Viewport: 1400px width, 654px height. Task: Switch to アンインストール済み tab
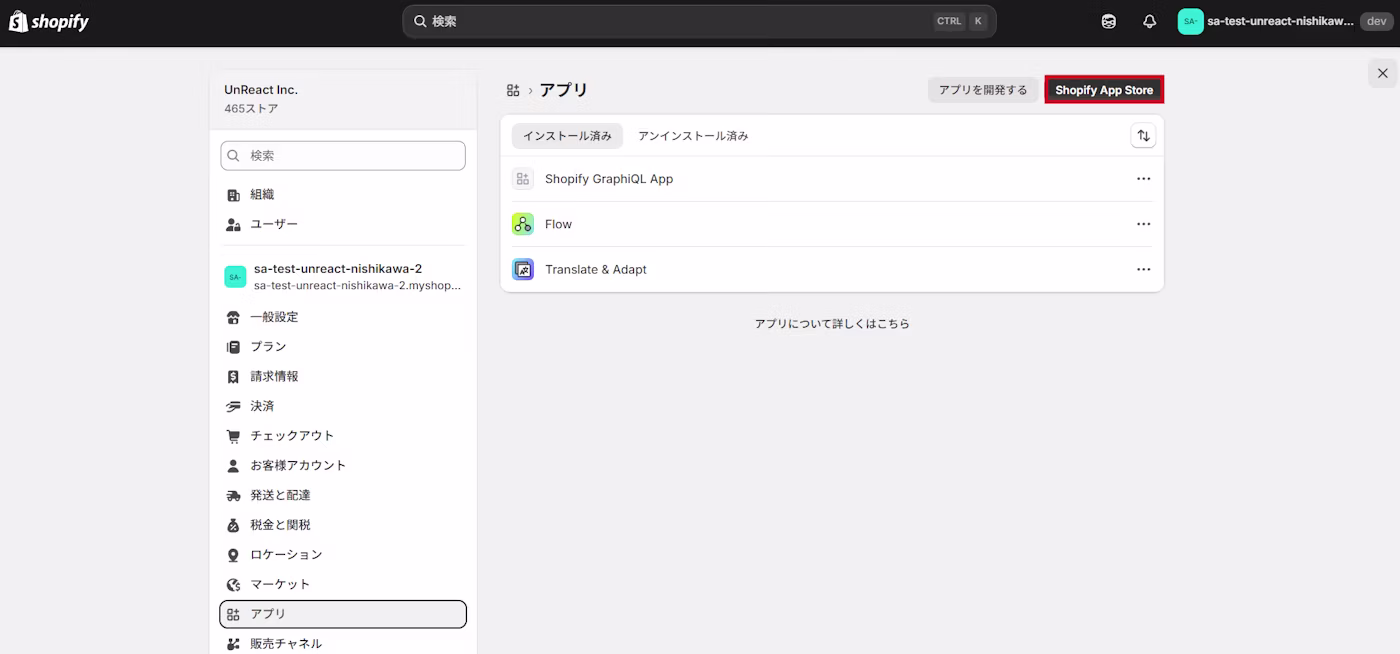[693, 136]
